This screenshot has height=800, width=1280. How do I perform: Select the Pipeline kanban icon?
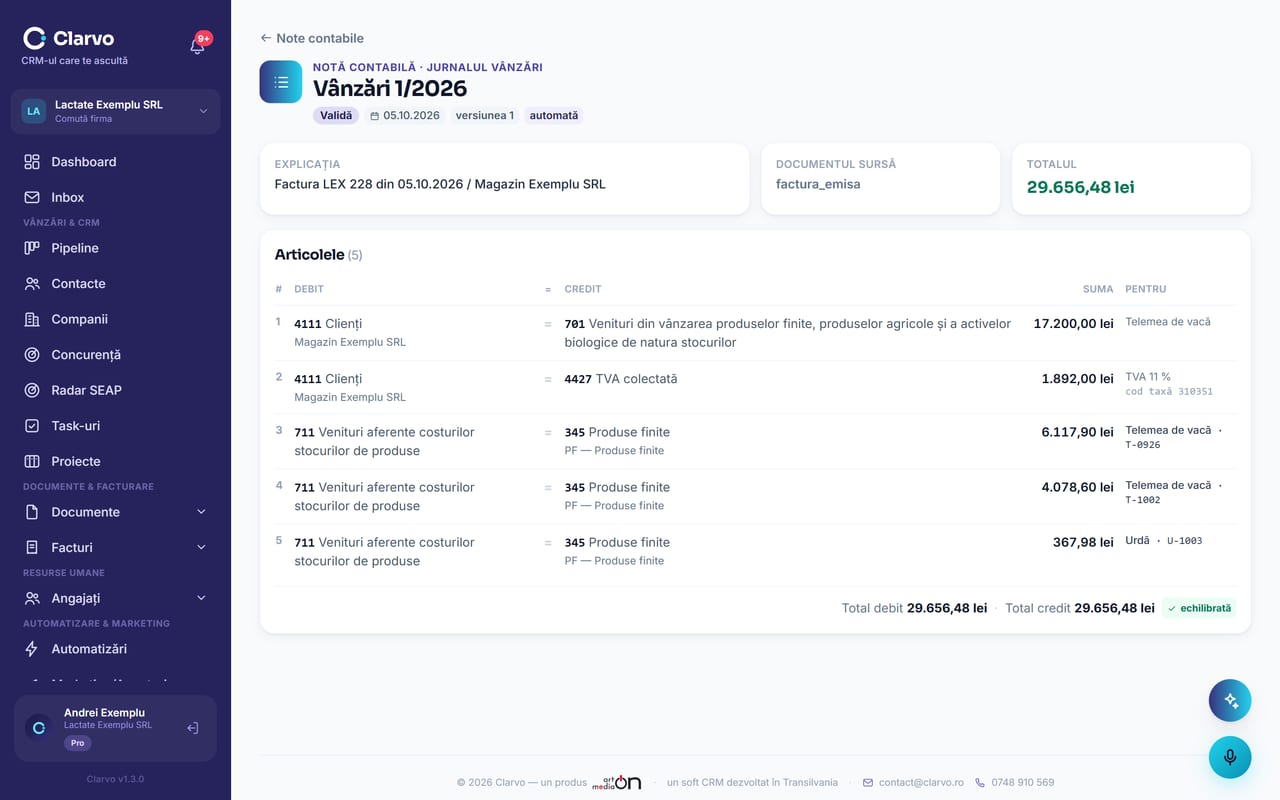[32, 248]
